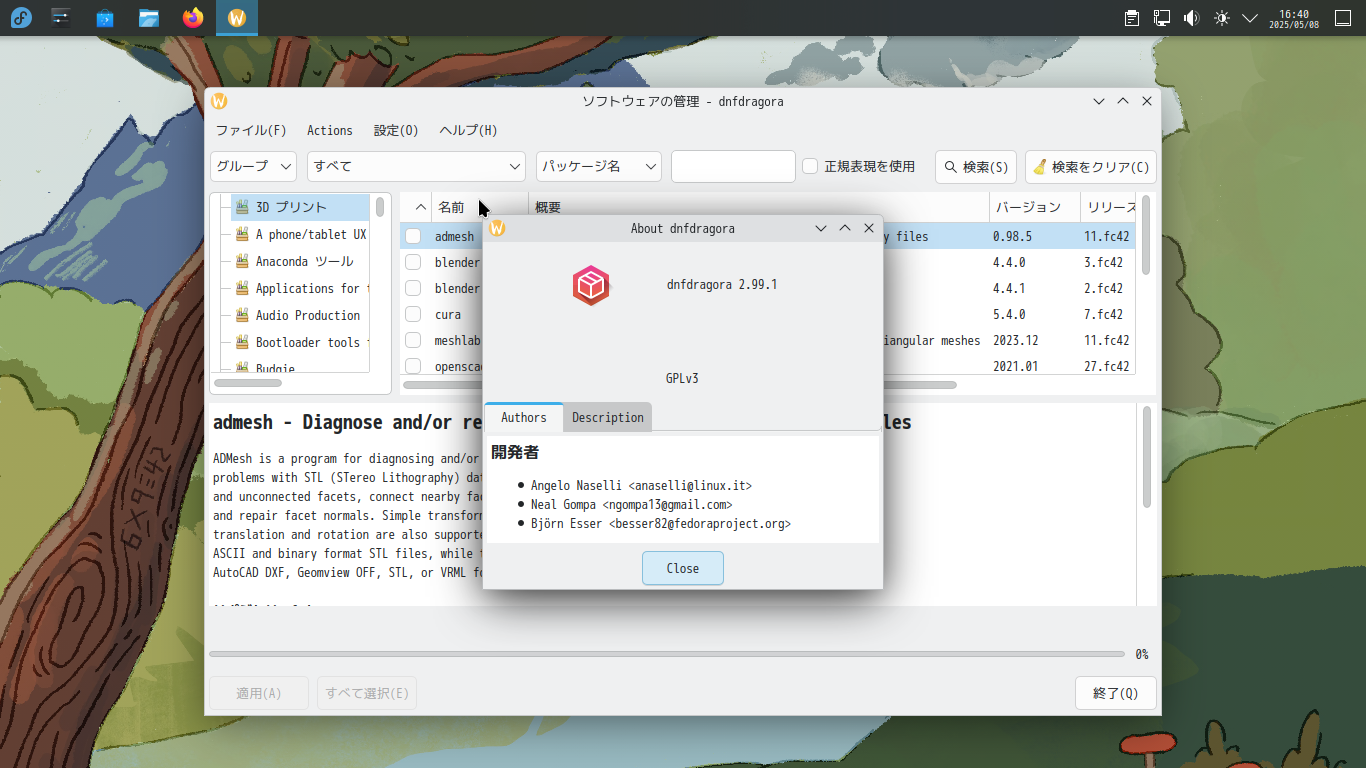Sort packages by the バージョン column header
This screenshot has height=768, width=1366.
coord(1035,207)
